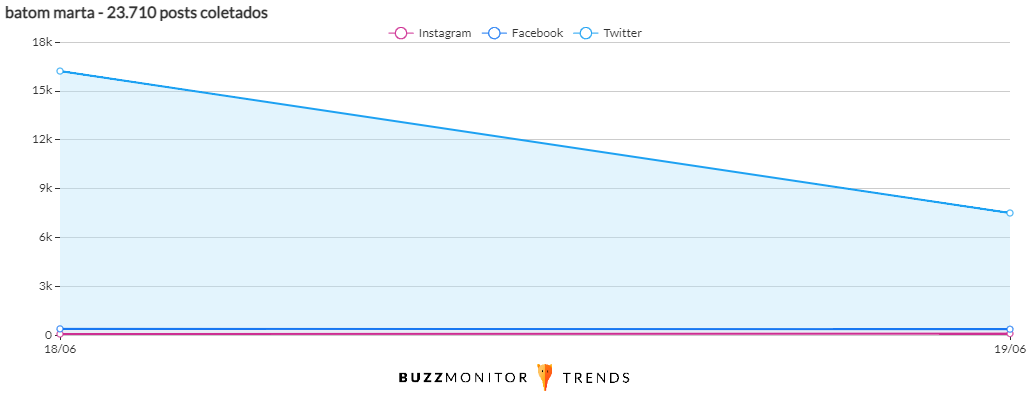Toggle the Instagram series label in legend
The image size is (1030, 400).
point(444,33)
